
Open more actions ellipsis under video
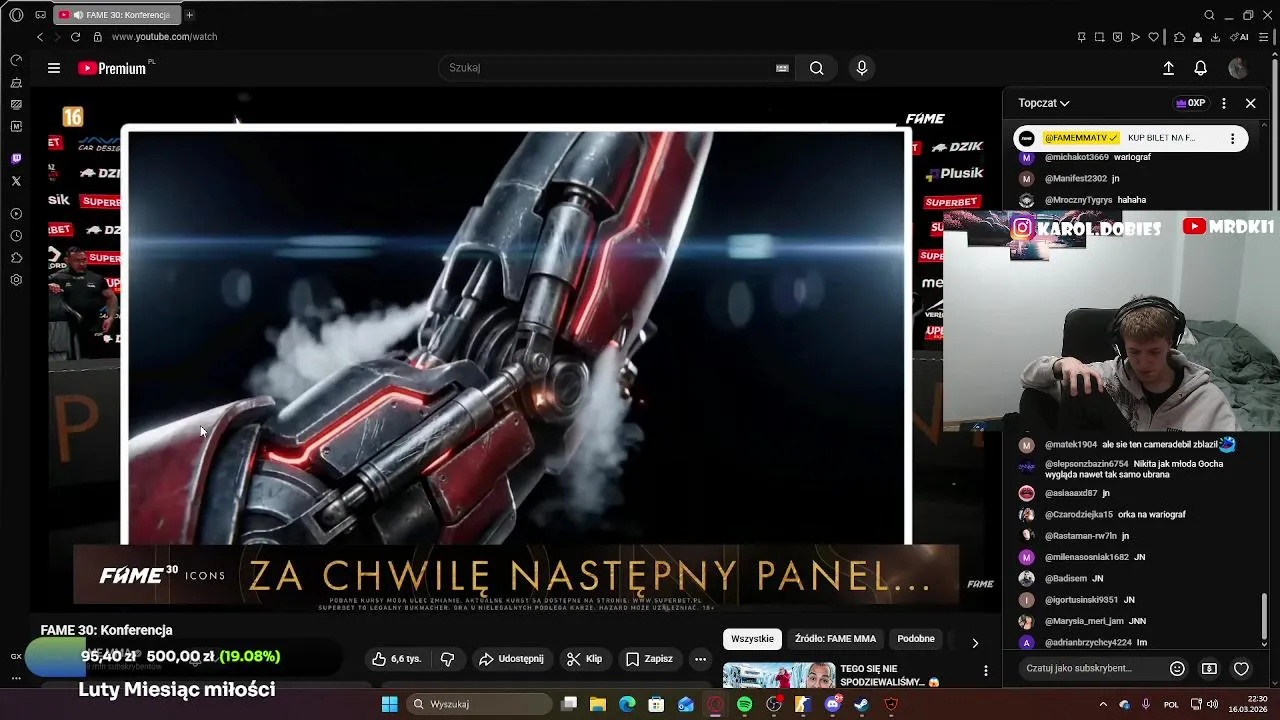[700, 659]
